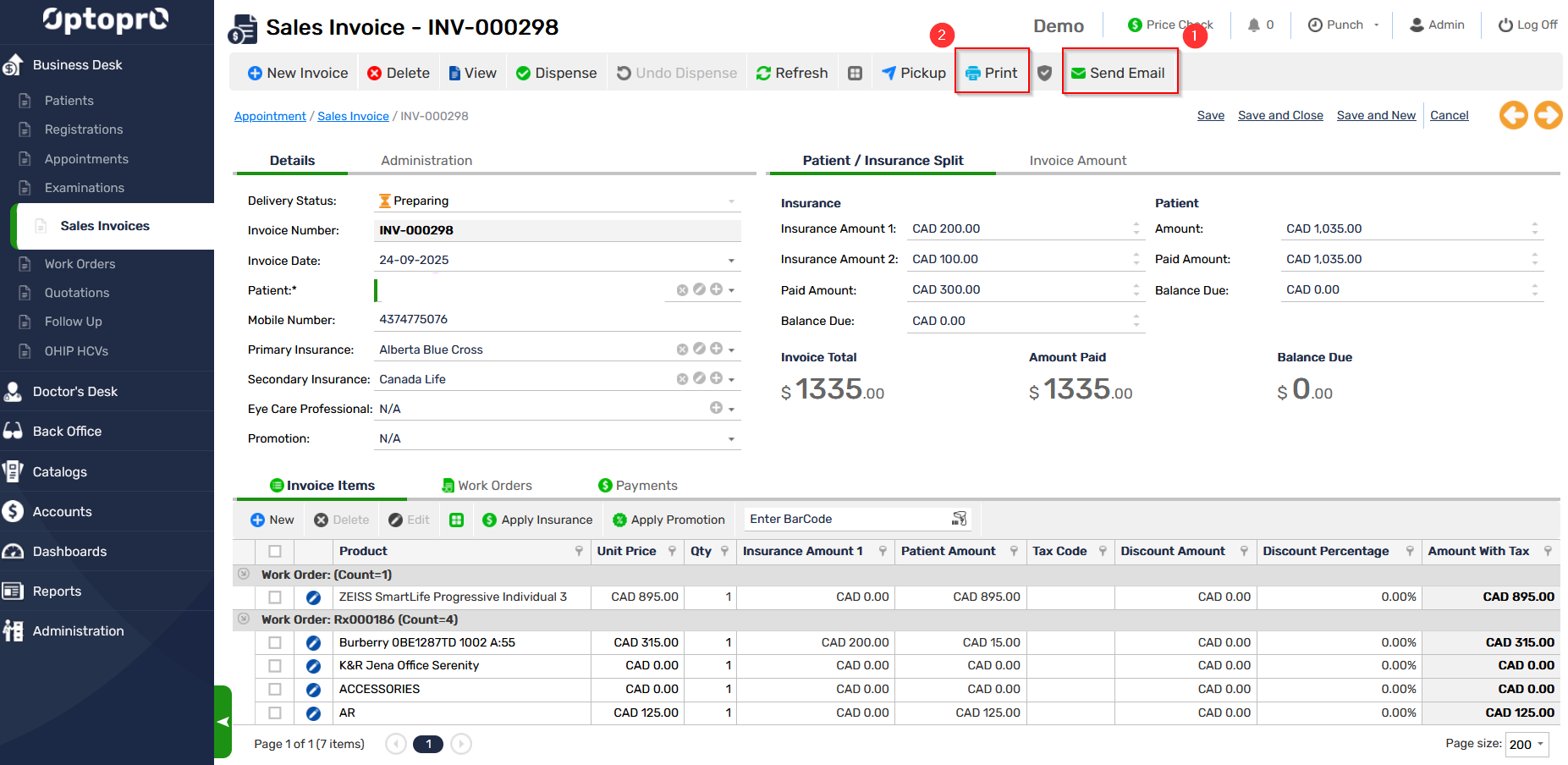Viewport: 1568px width, 765px height.
Task: Click the Save and Close link
Action: [1279, 116]
